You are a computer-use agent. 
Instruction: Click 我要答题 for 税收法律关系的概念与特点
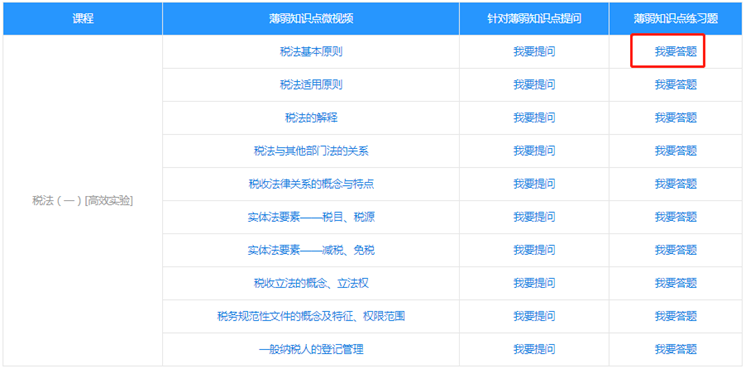[676, 184]
